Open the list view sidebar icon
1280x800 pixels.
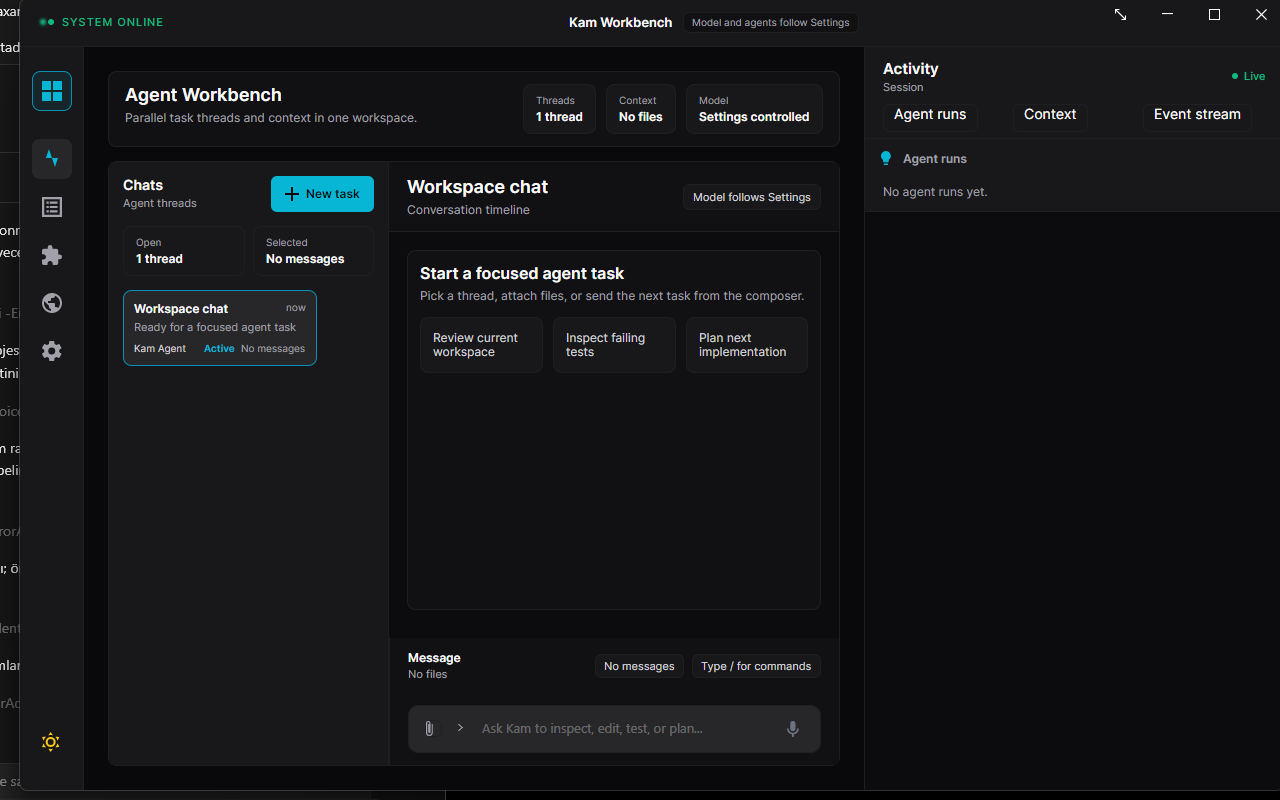(x=52, y=207)
